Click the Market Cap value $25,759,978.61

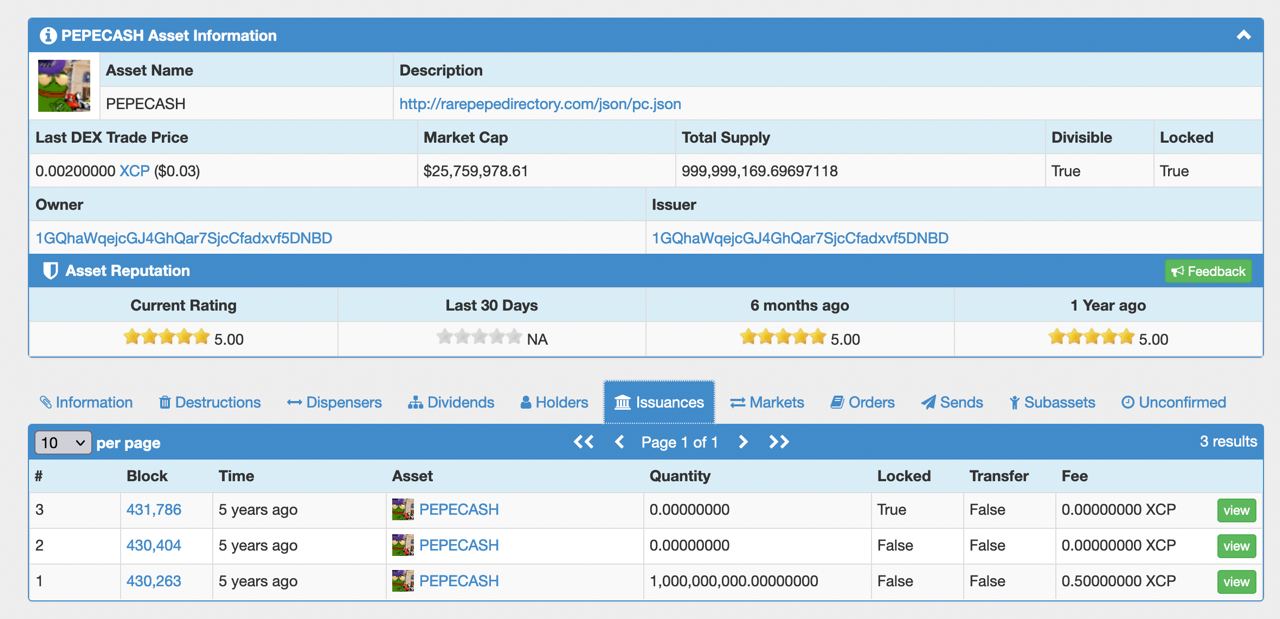[476, 171]
